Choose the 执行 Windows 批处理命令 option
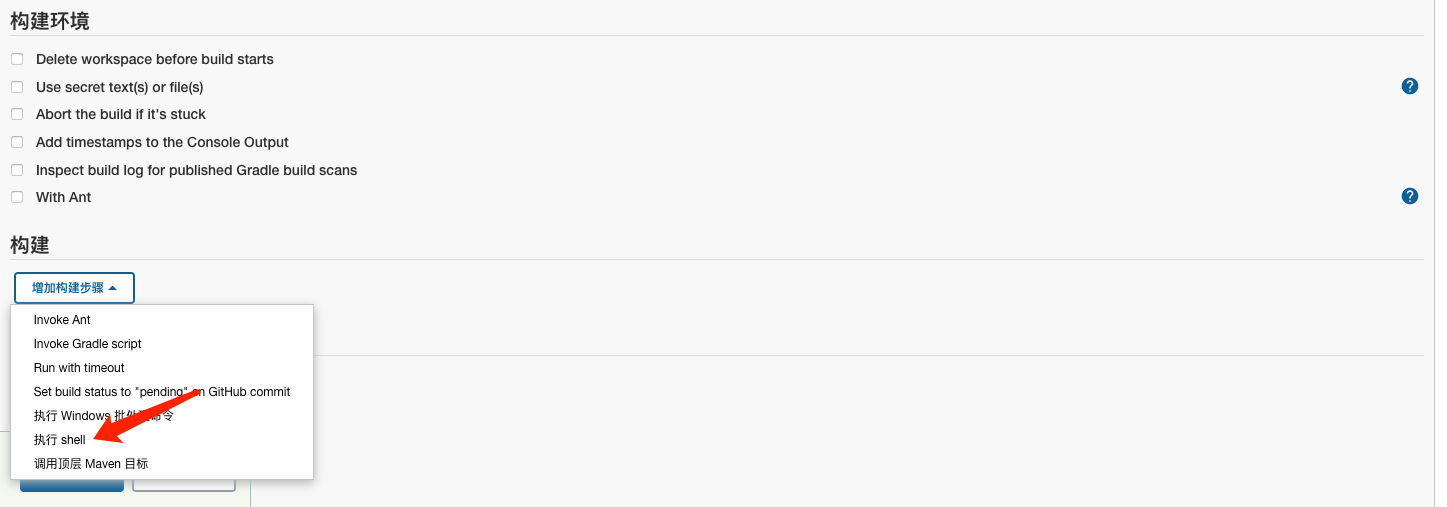 104,416
